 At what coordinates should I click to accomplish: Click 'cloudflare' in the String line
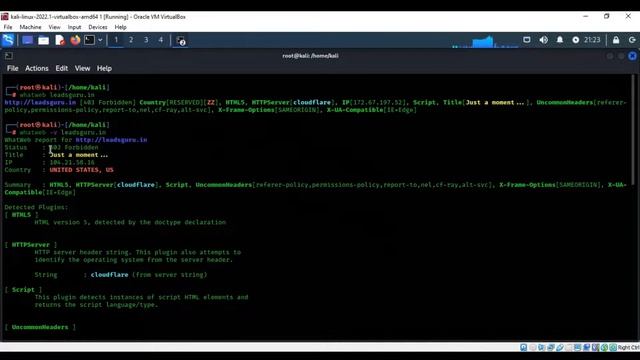pos(109,275)
